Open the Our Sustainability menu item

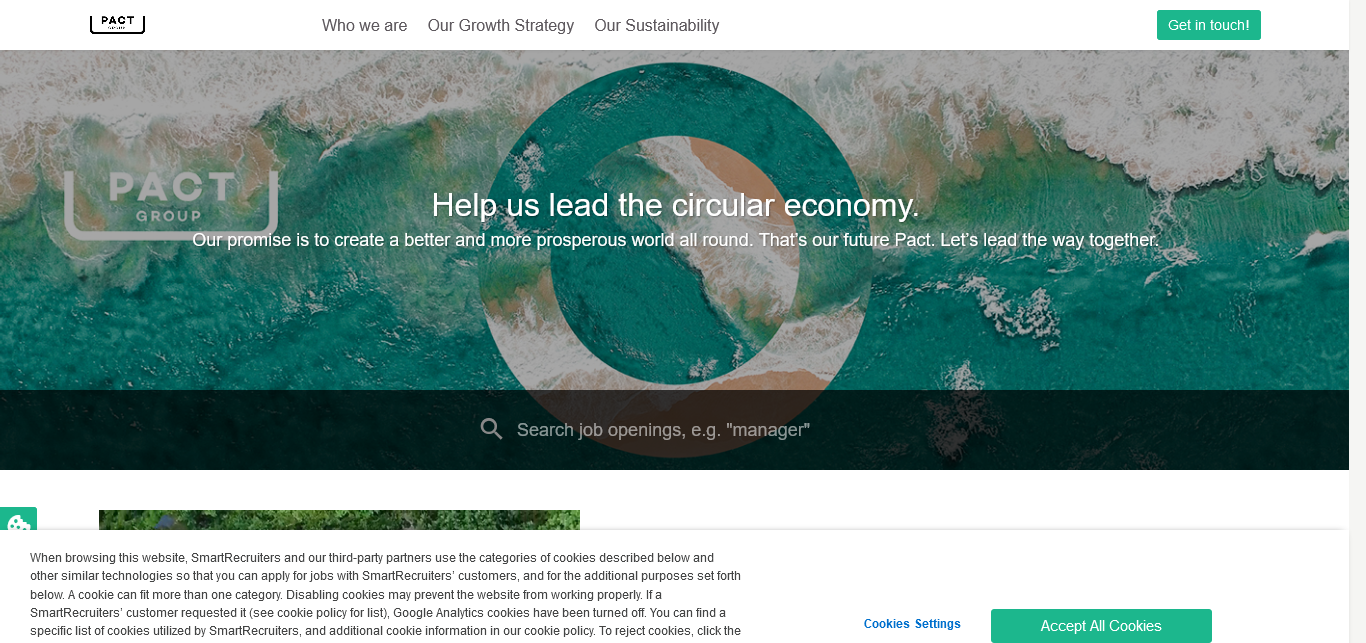pos(657,26)
